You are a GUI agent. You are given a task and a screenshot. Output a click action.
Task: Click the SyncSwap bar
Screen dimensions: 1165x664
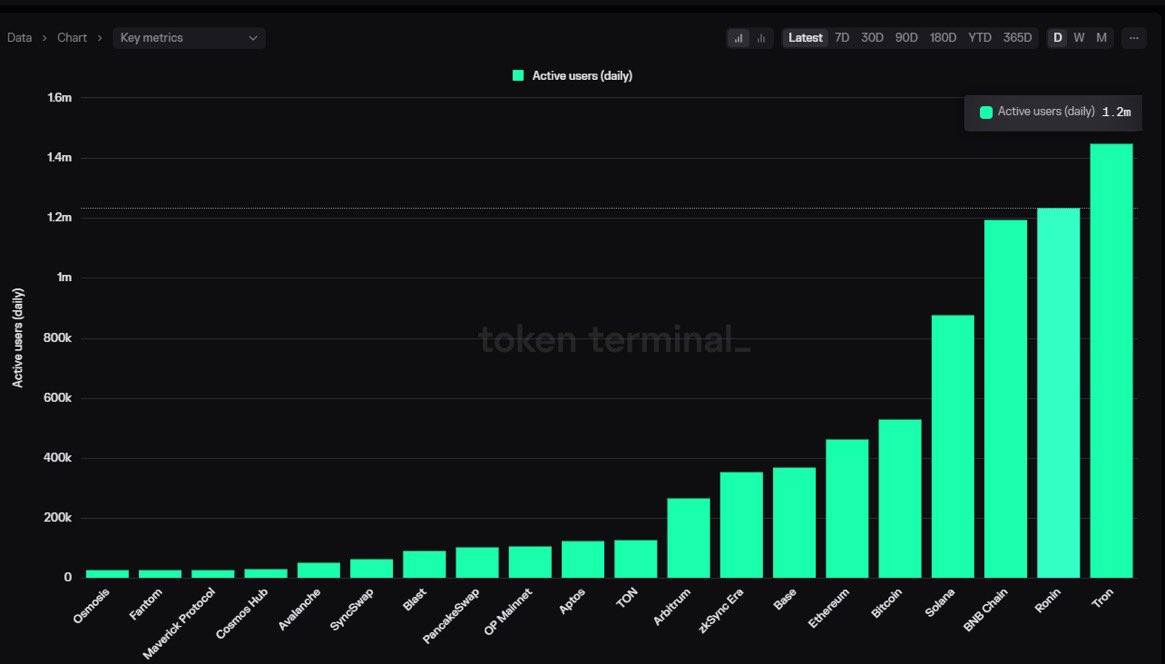[371, 568]
